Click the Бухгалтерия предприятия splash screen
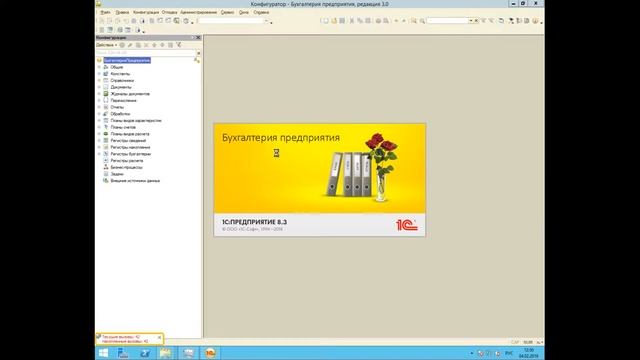The image size is (640, 360). pyautogui.click(x=320, y=180)
